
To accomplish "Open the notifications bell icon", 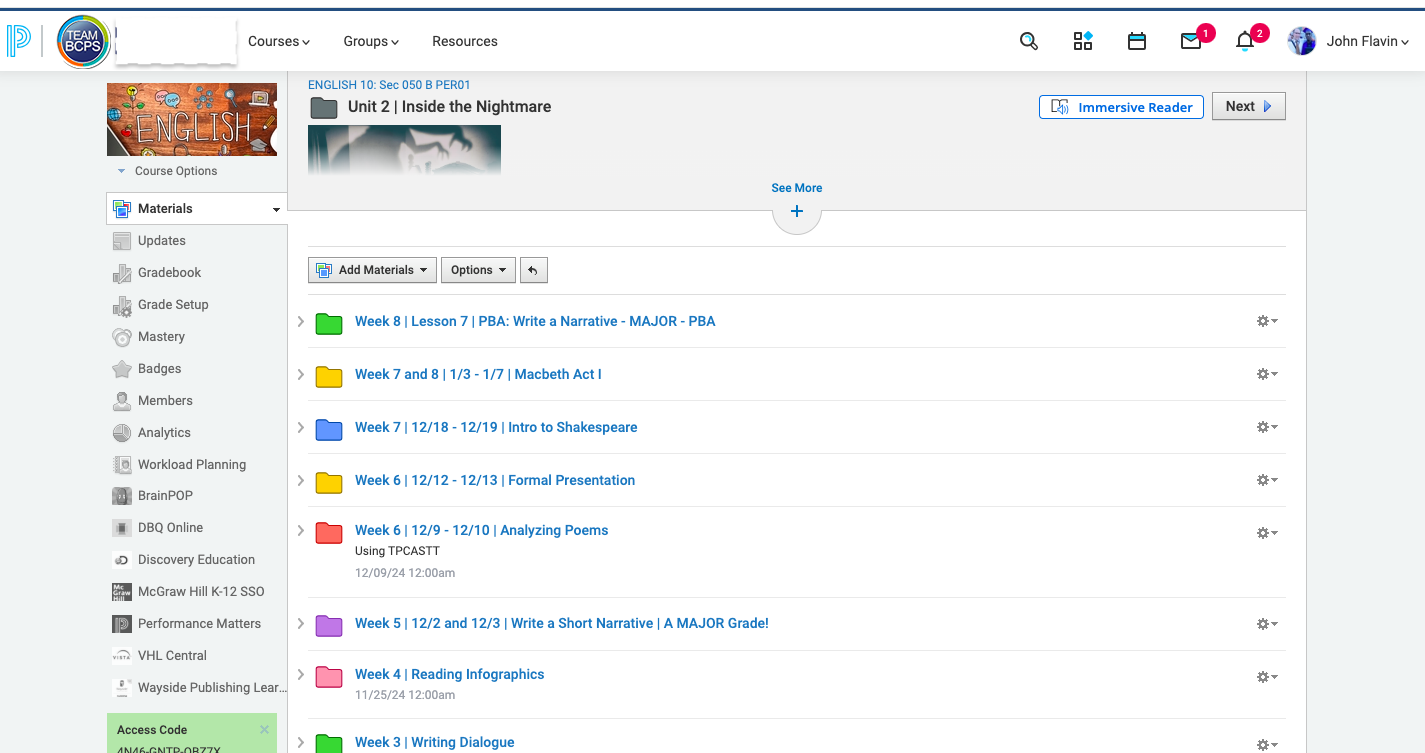I will click(x=1245, y=41).
